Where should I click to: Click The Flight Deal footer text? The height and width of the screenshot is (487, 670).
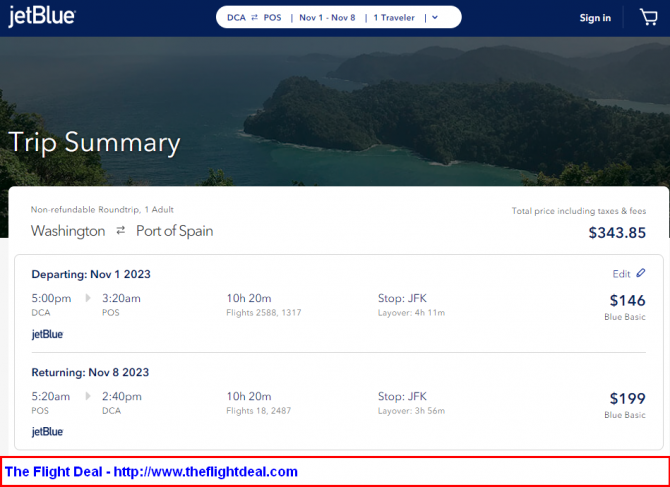(151, 472)
